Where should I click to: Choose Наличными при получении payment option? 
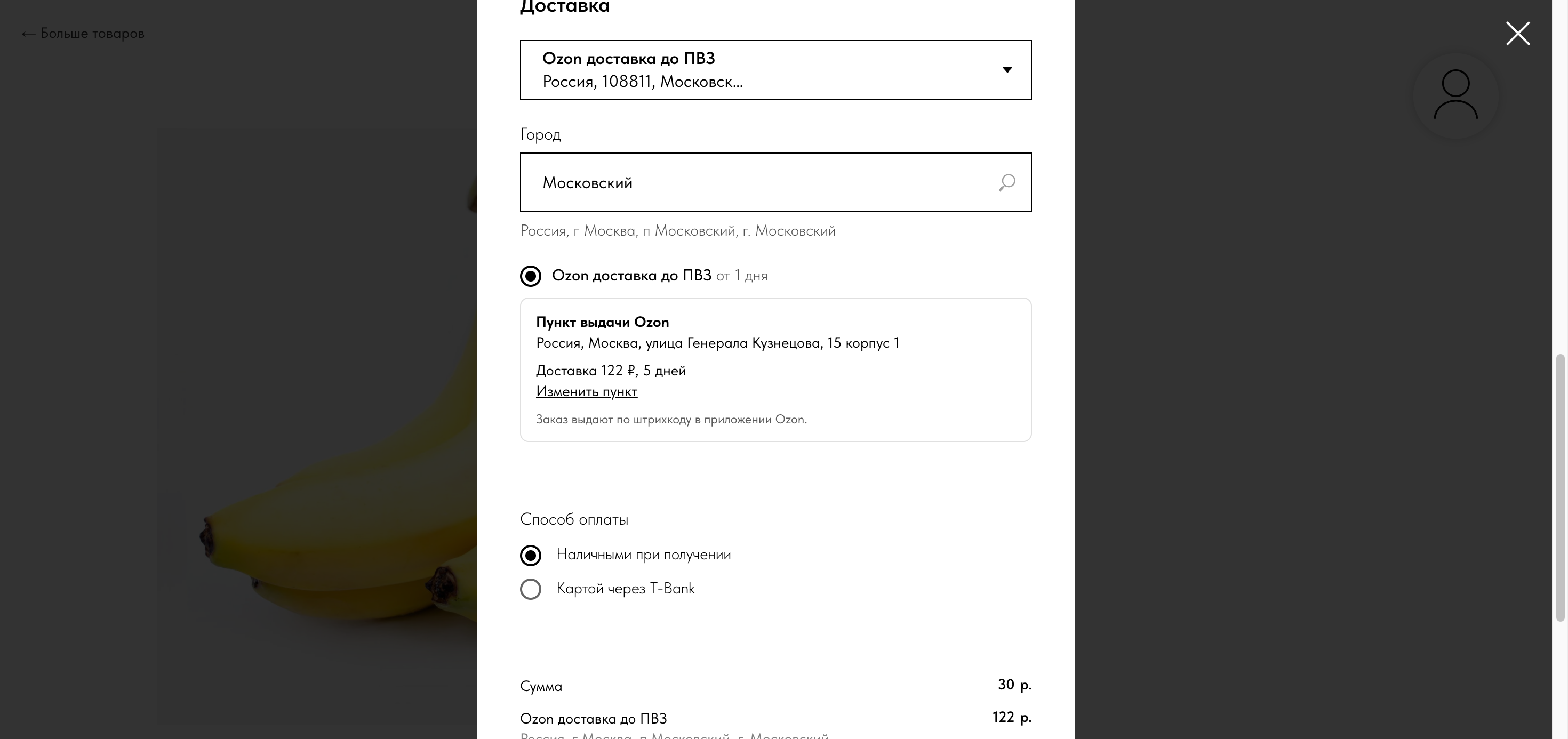point(530,555)
